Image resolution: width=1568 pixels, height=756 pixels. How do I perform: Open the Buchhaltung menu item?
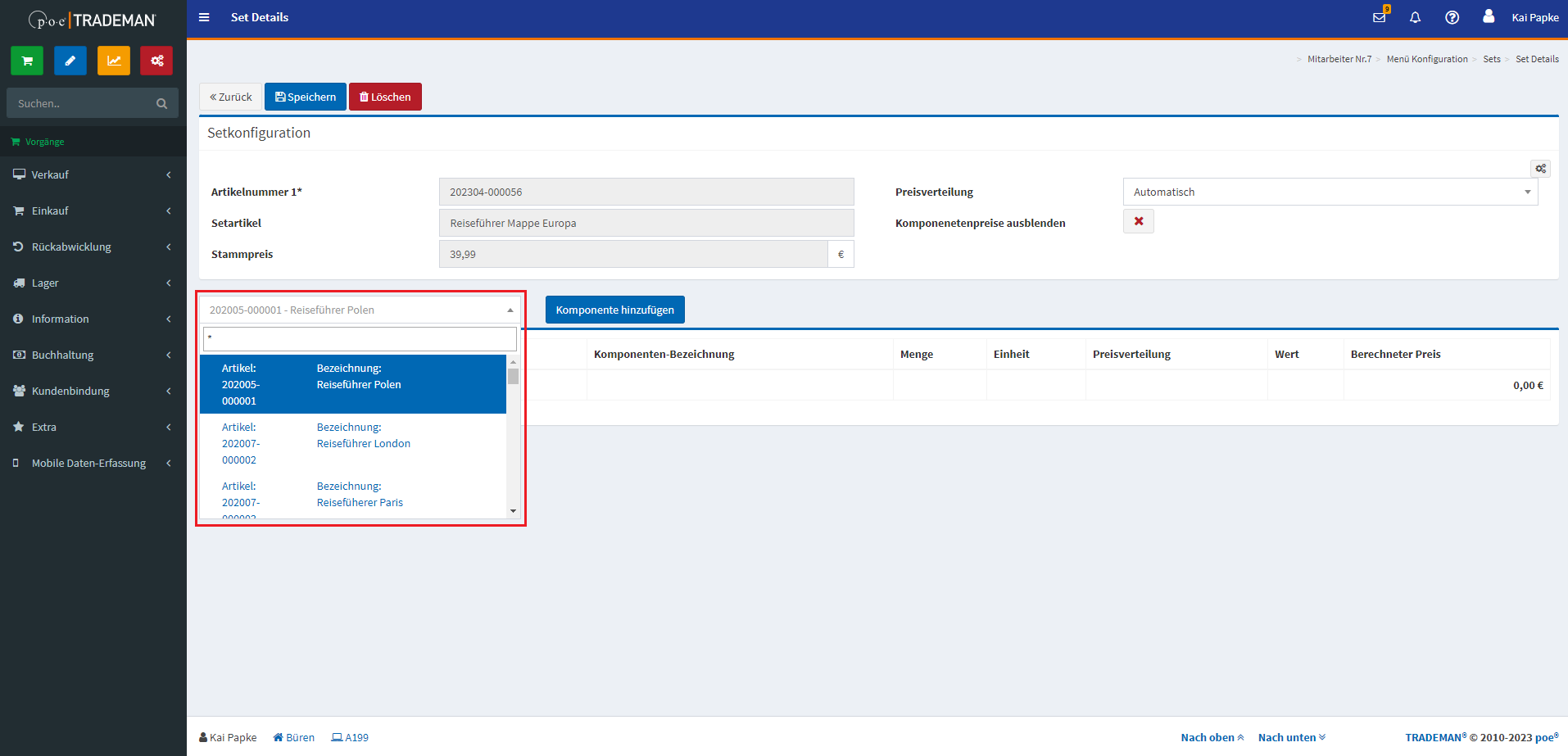93,355
